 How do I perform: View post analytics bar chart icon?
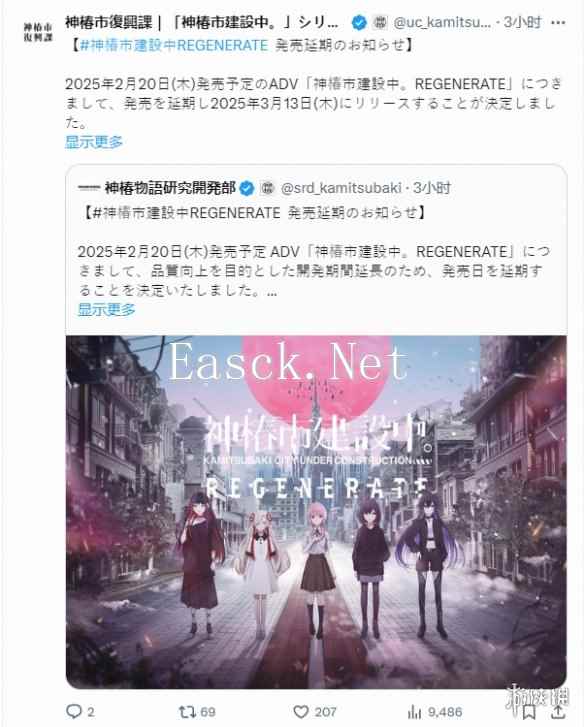click(x=414, y=712)
